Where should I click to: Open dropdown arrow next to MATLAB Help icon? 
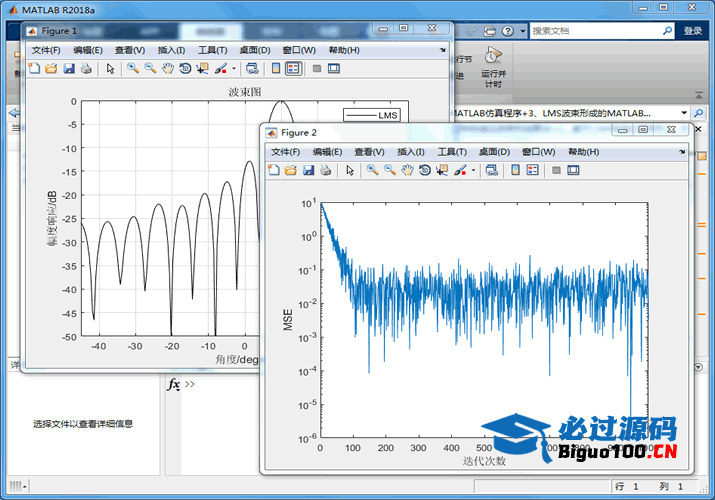[x=523, y=31]
